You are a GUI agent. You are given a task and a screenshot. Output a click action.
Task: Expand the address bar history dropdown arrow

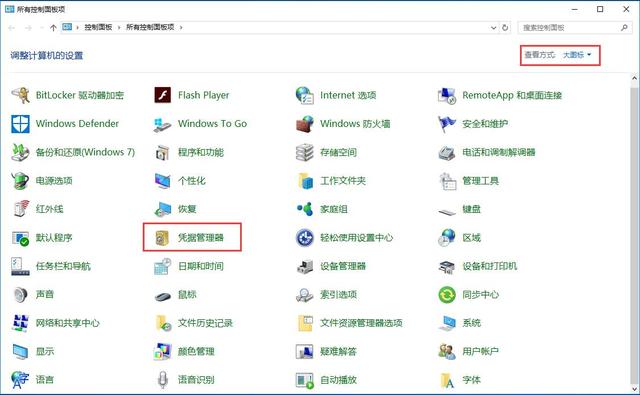(x=493, y=28)
